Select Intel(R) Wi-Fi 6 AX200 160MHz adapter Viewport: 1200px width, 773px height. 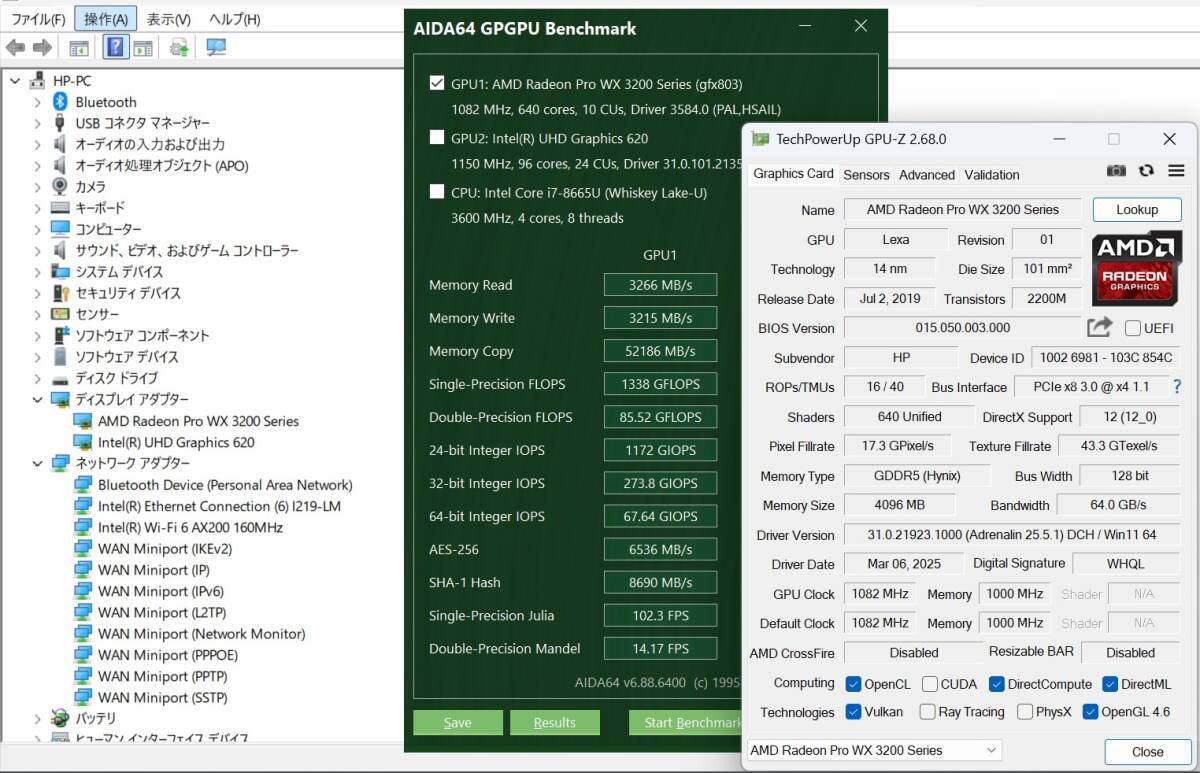pos(190,527)
